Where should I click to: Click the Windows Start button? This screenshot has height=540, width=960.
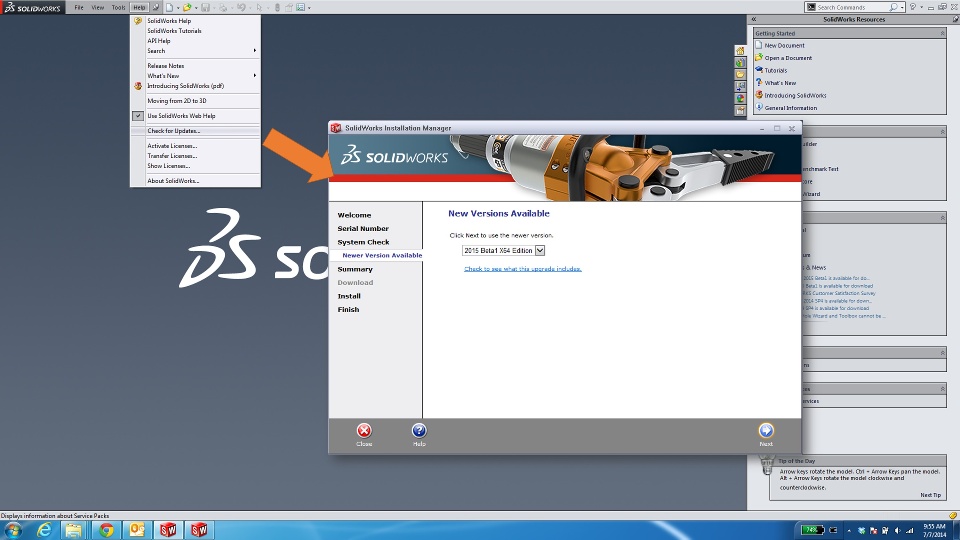coord(13,530)
